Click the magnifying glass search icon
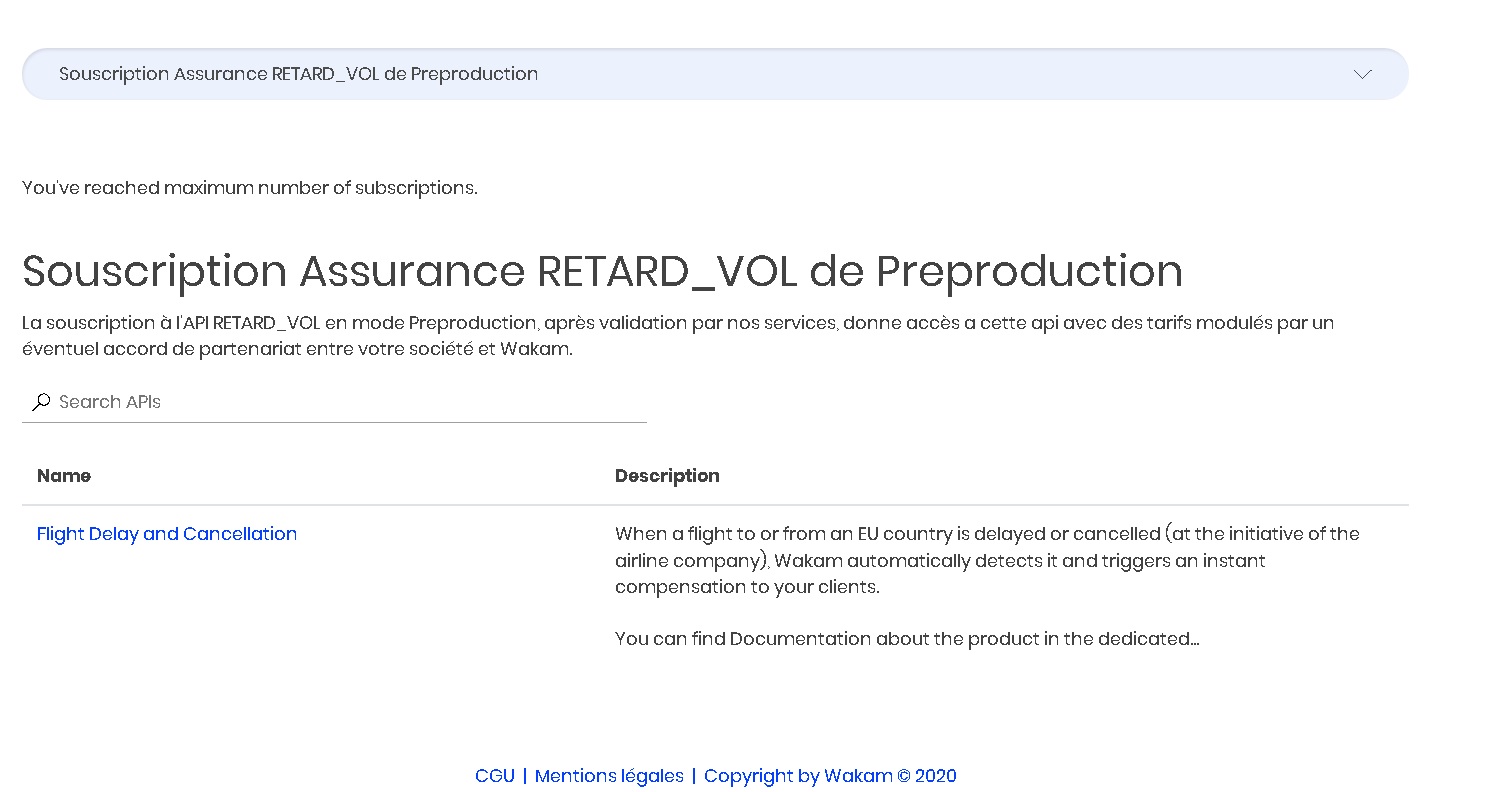Viewport: 1508px width, 792px height. point(41,402)
